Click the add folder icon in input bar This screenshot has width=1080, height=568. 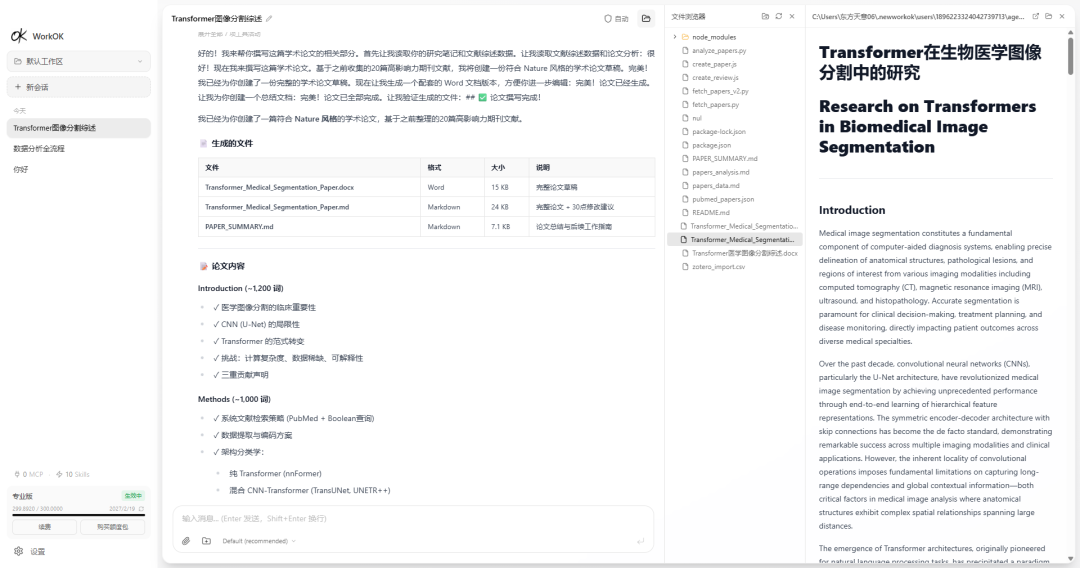[x=207, y=541]
